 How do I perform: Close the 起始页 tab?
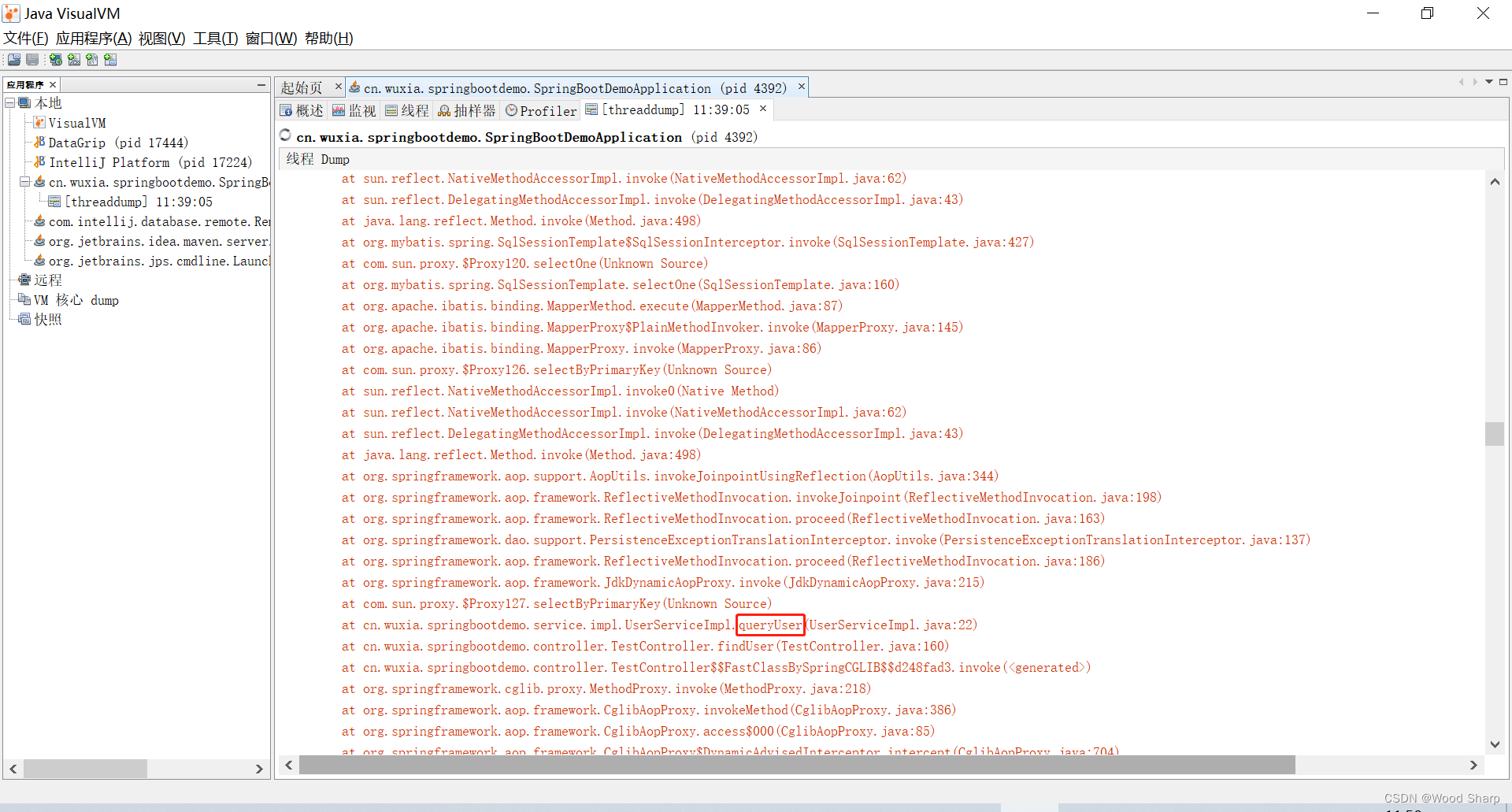click(x=339, y=87)
